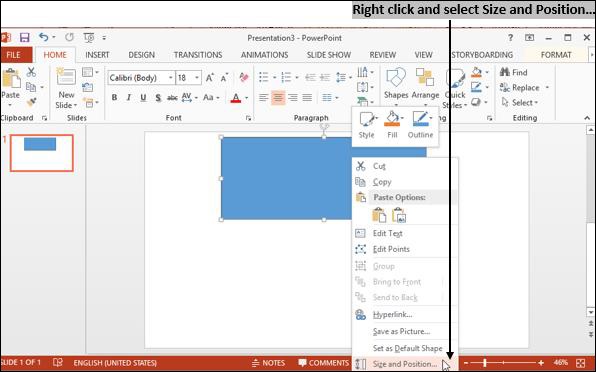Align text right
Viewport: 596px width, 372px height.
coord(293,98)
